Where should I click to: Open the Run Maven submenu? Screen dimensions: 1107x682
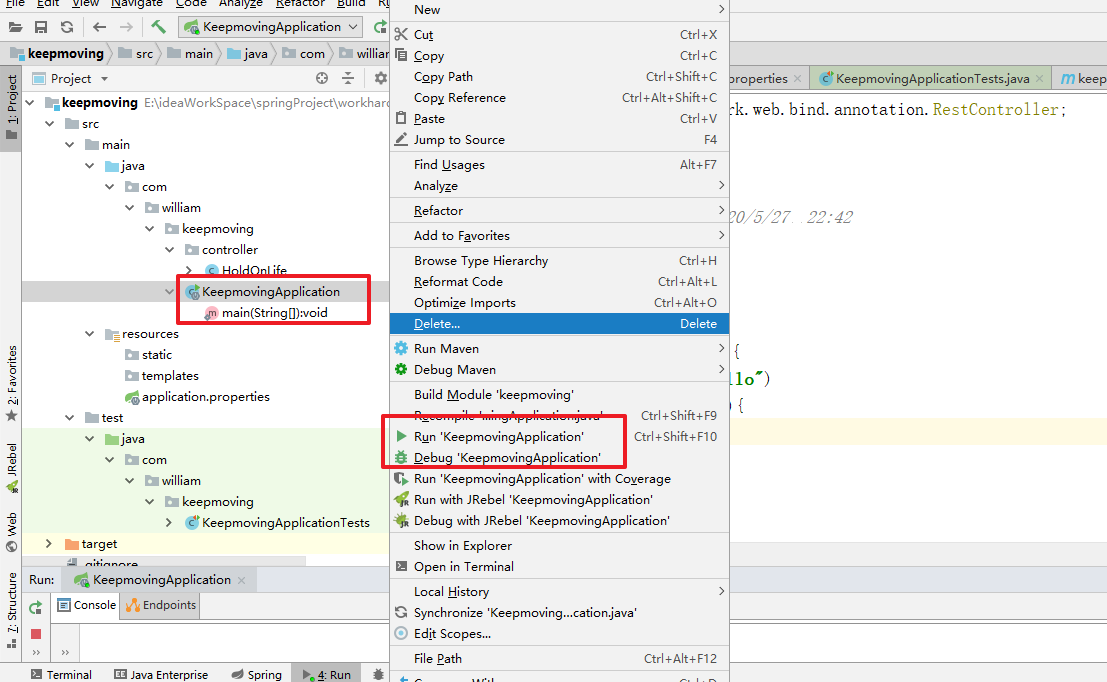559,349
